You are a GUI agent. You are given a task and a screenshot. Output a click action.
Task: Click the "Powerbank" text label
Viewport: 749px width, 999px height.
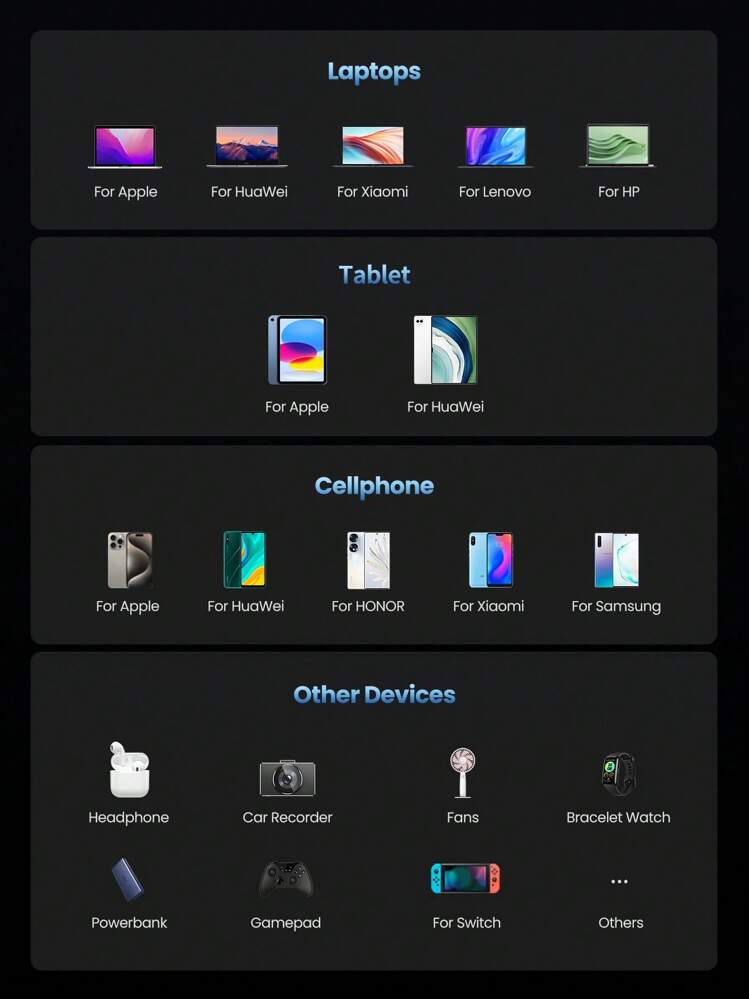click(x=129, y=923)
